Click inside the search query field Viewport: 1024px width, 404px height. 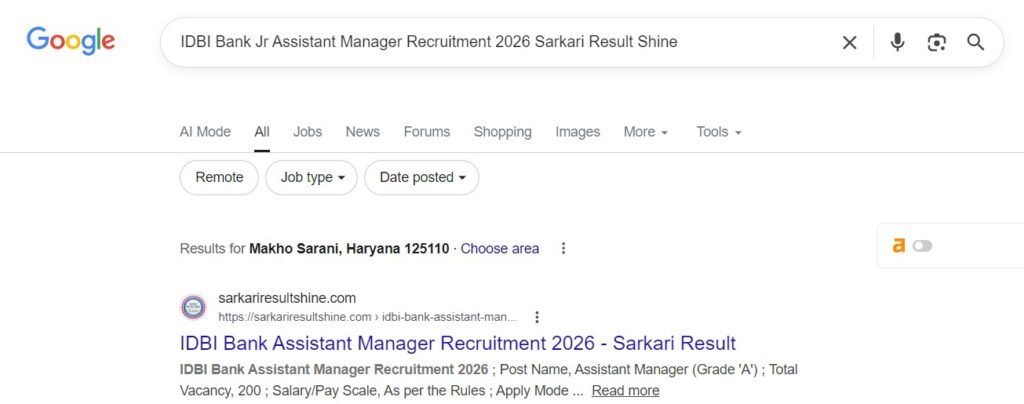point(500,42)
